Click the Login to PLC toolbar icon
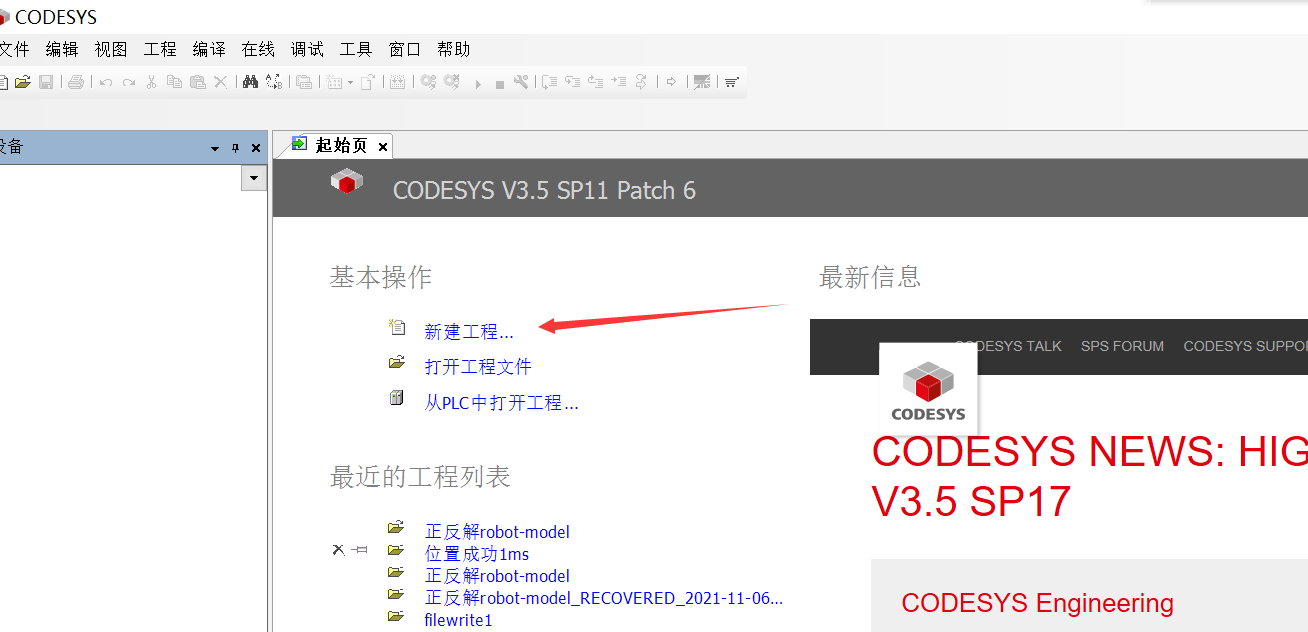Image resolution: width=1308 pixels, height=632 pixels. (430, 82)
